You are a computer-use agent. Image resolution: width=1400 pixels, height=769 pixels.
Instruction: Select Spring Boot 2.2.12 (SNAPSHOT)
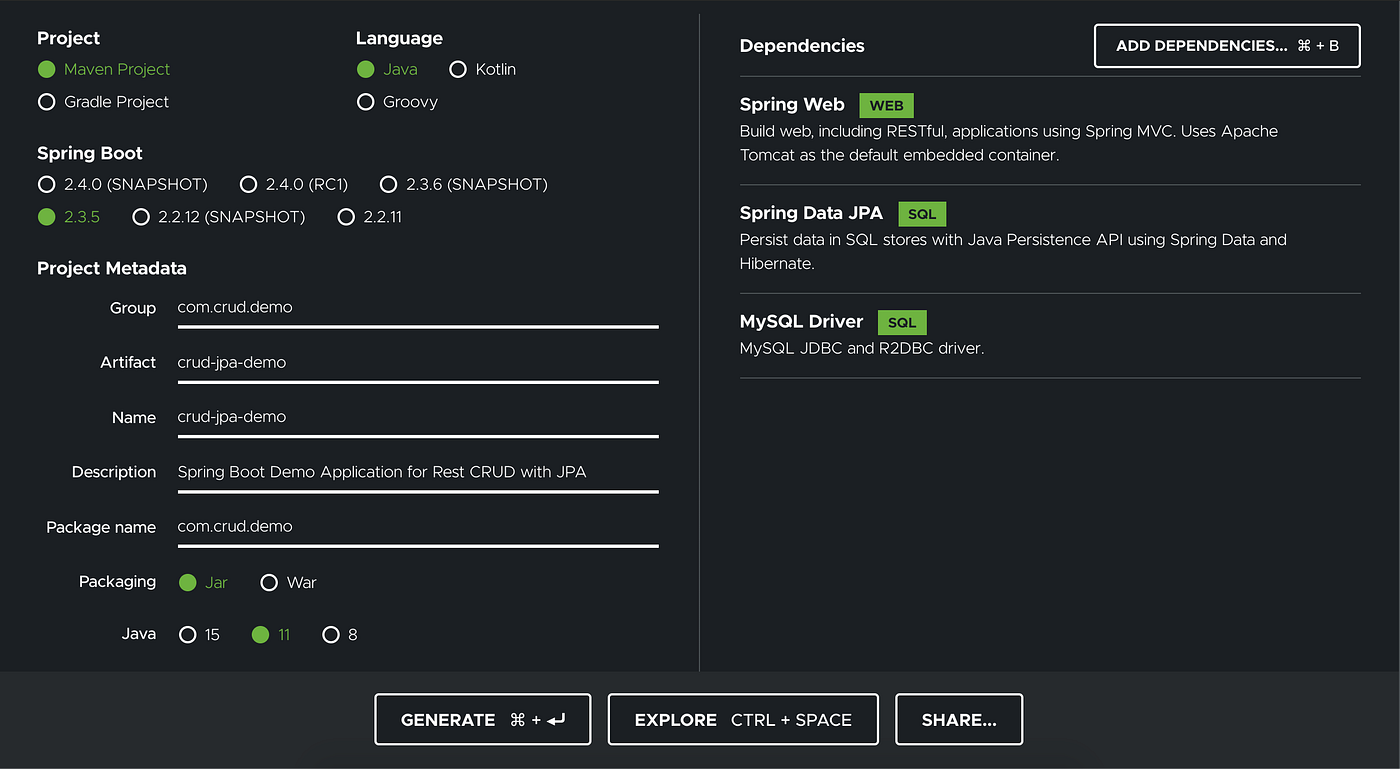click(219, 217)
